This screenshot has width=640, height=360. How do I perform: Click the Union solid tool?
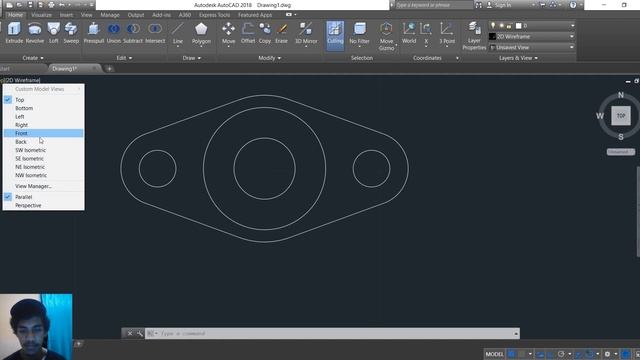(114, 33)
